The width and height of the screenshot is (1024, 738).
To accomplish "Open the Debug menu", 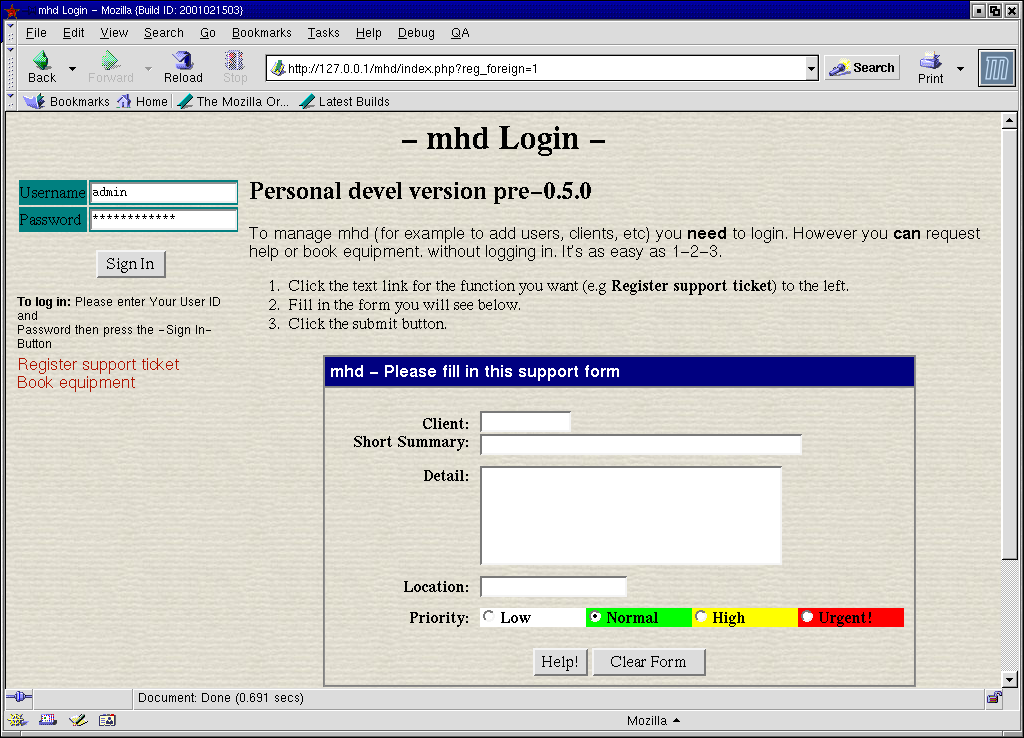I will [416, 33].
